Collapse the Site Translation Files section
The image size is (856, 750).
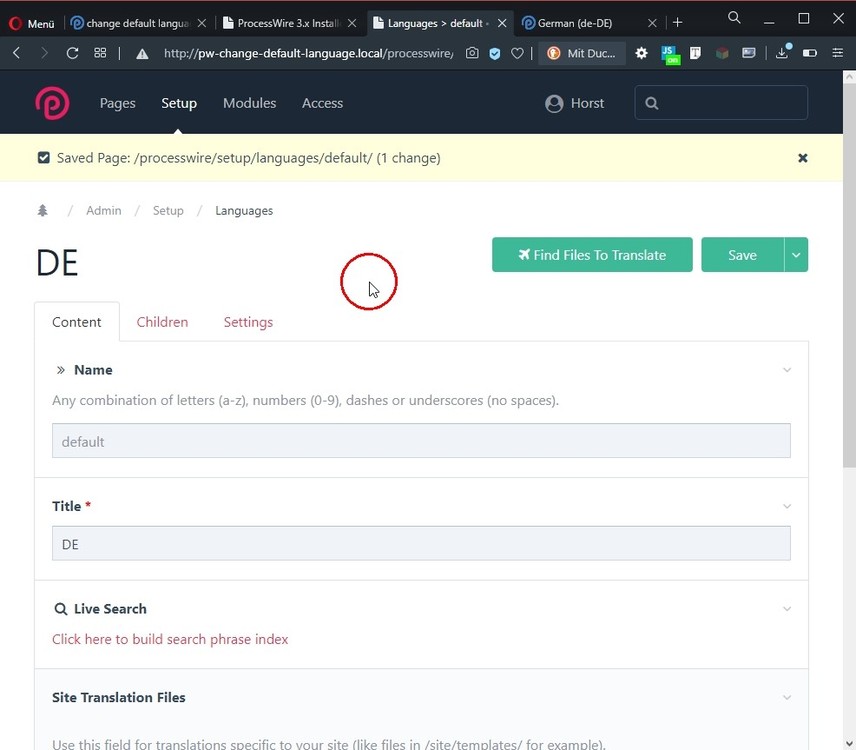click(787, 698)
